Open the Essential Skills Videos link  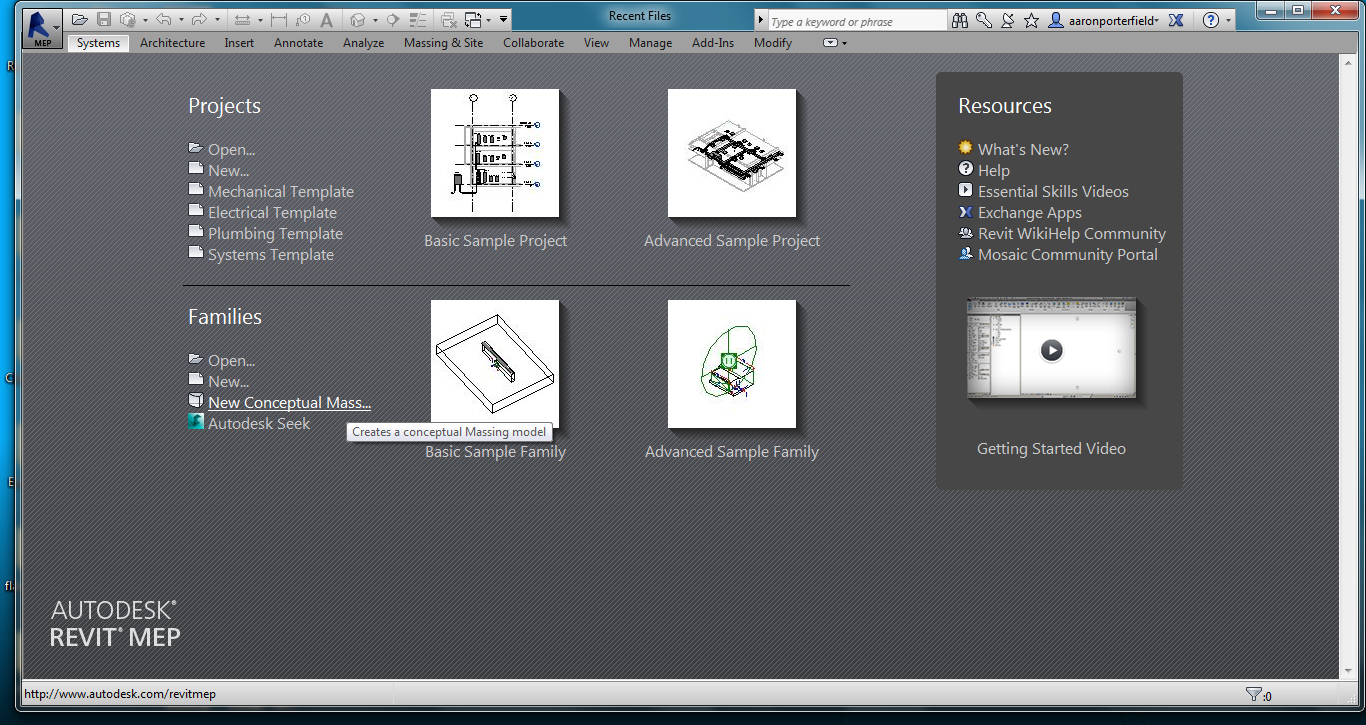tap(1053, 192)
